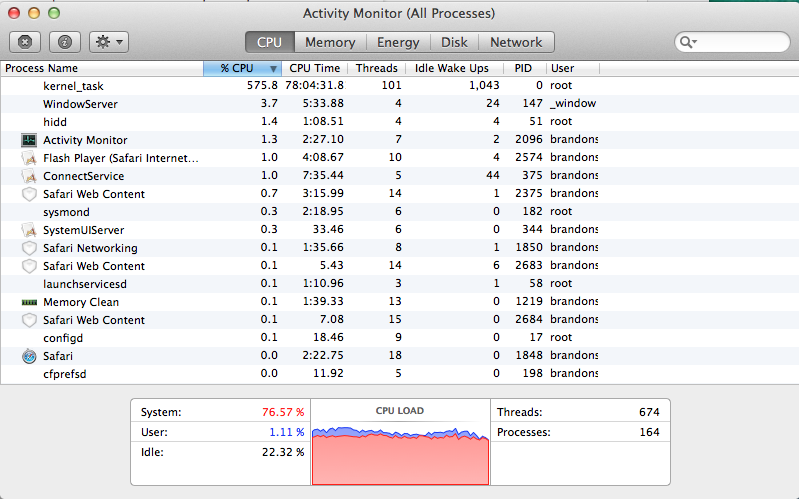Click the ConnectService process icon
799x499 pixels.
[29, 176]
